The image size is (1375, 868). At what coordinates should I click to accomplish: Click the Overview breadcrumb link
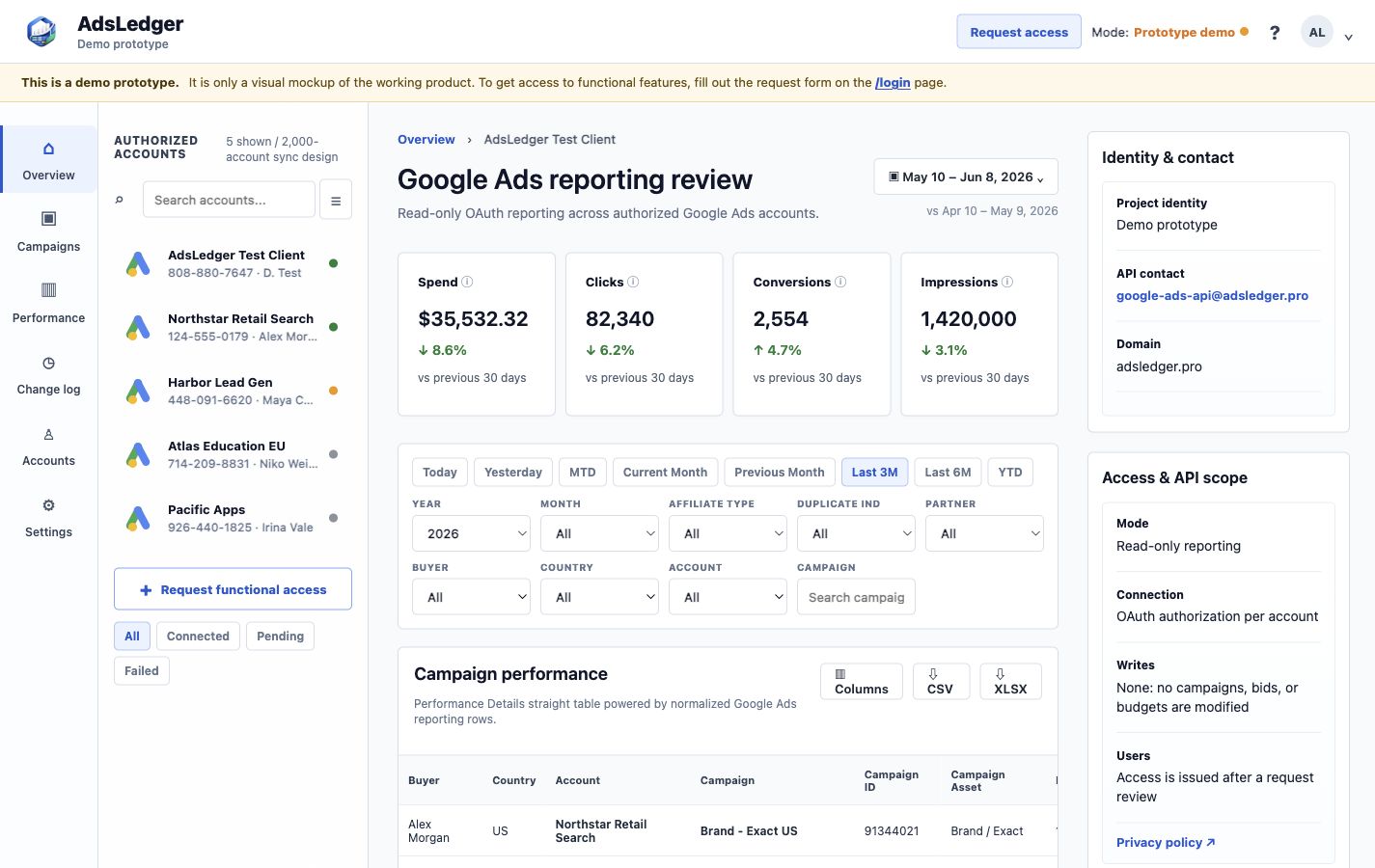point(426,139)
